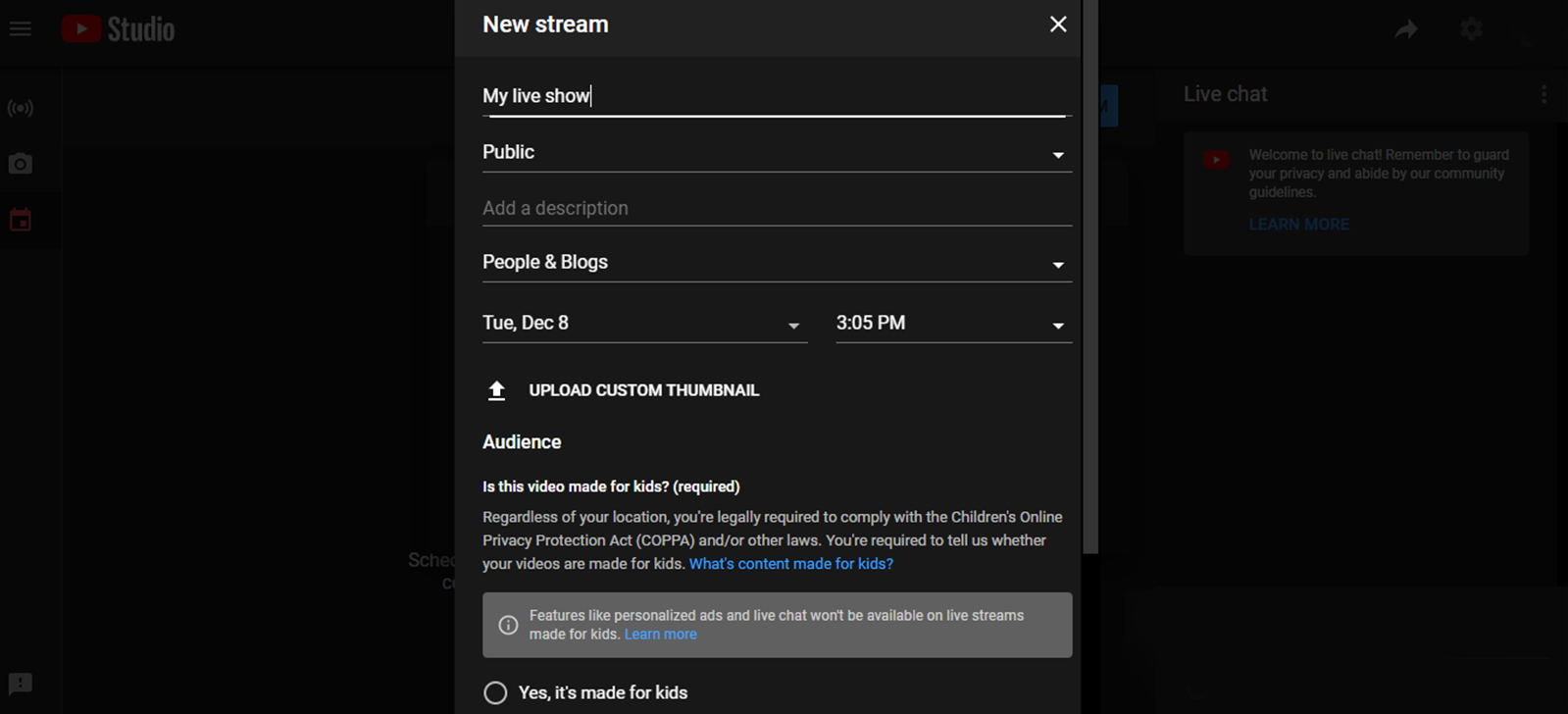Open the Manage calendar icon in sidebar

[x=21, y=221]
